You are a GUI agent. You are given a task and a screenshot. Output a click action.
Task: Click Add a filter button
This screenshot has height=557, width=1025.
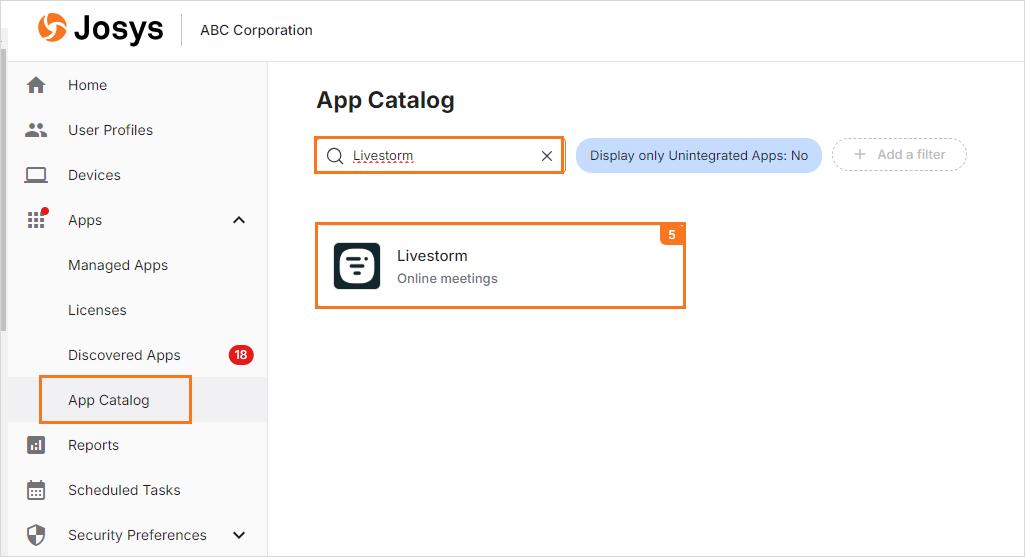pyautogui.click(x=899, y=154)
